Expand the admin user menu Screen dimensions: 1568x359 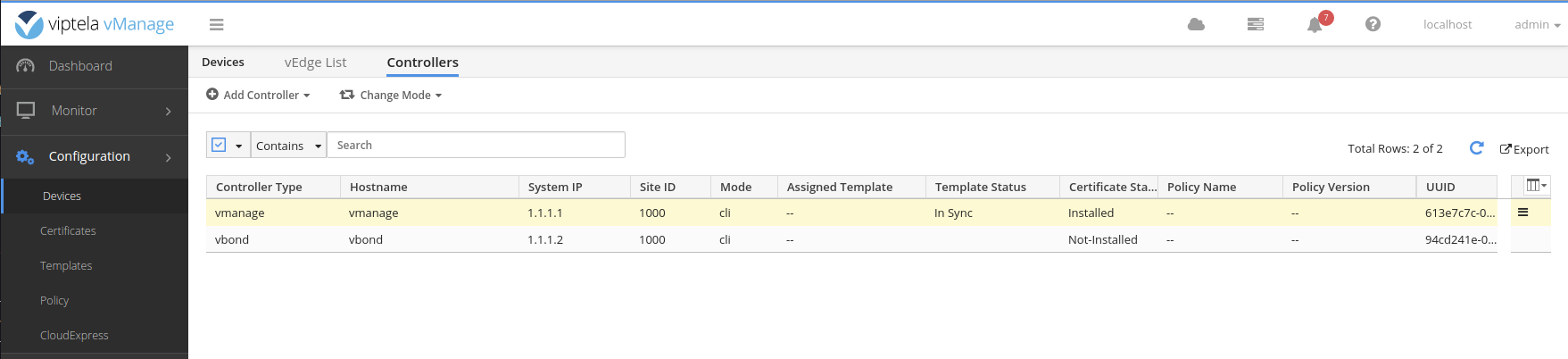[1537, 25]
